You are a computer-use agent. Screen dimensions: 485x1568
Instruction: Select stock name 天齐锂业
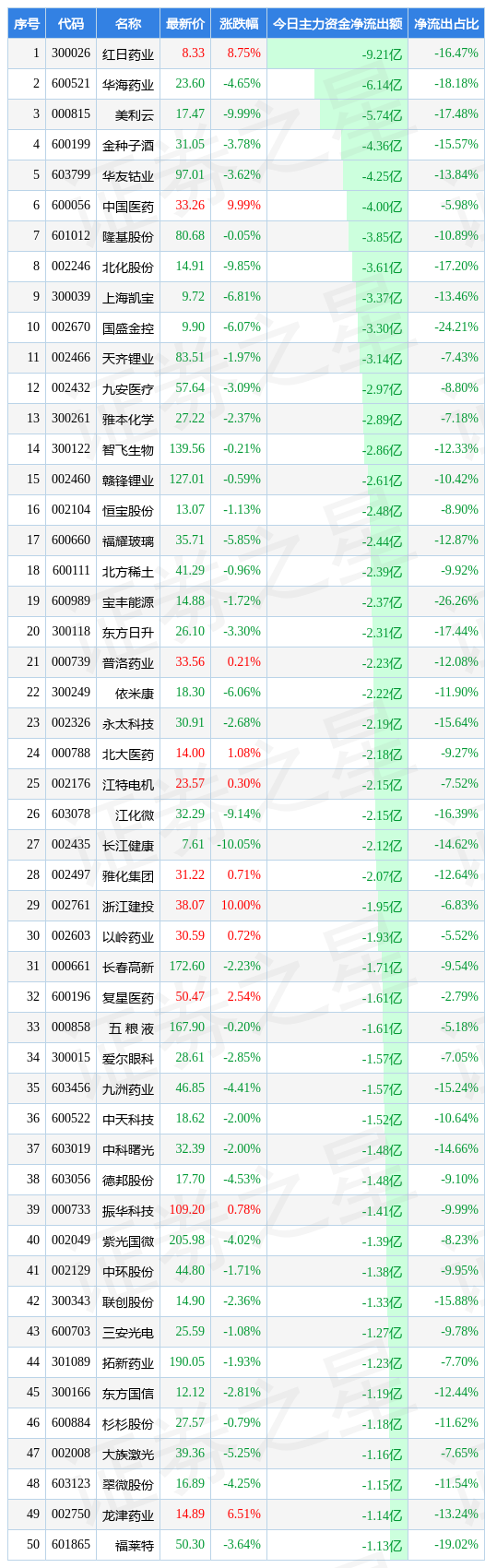pos(128,359)
